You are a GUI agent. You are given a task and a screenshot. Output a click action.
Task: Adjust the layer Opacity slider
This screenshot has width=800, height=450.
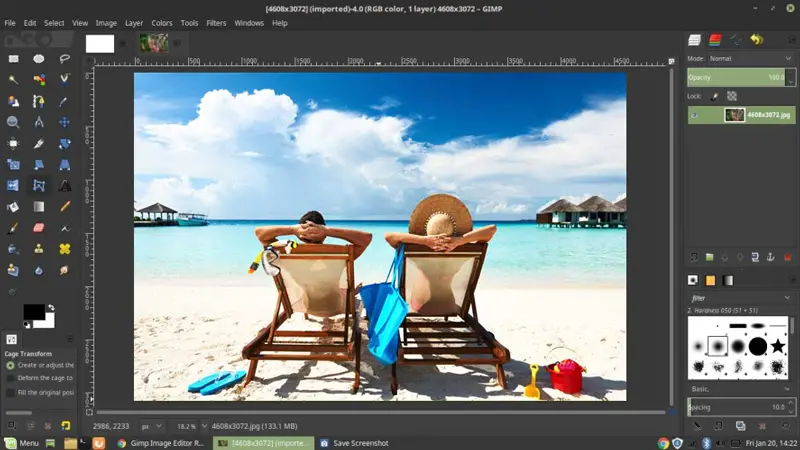tap(737, 77)
